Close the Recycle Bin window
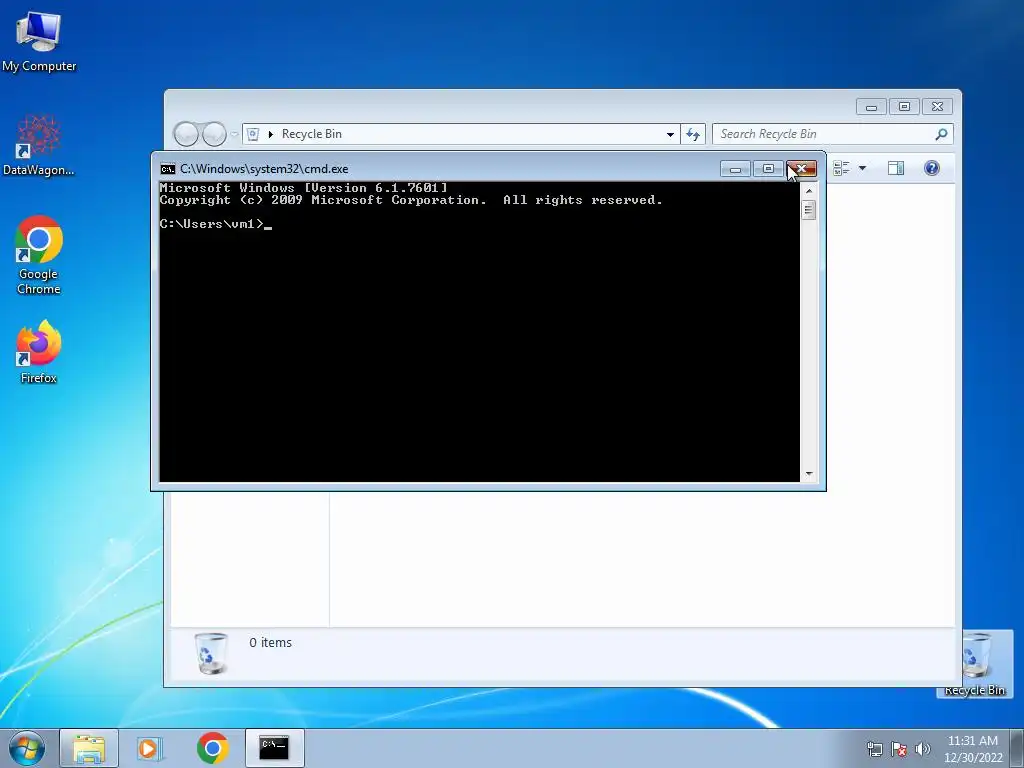Image resolution: width=1024 pixels, height=768 pixels. tap(937, 106)
